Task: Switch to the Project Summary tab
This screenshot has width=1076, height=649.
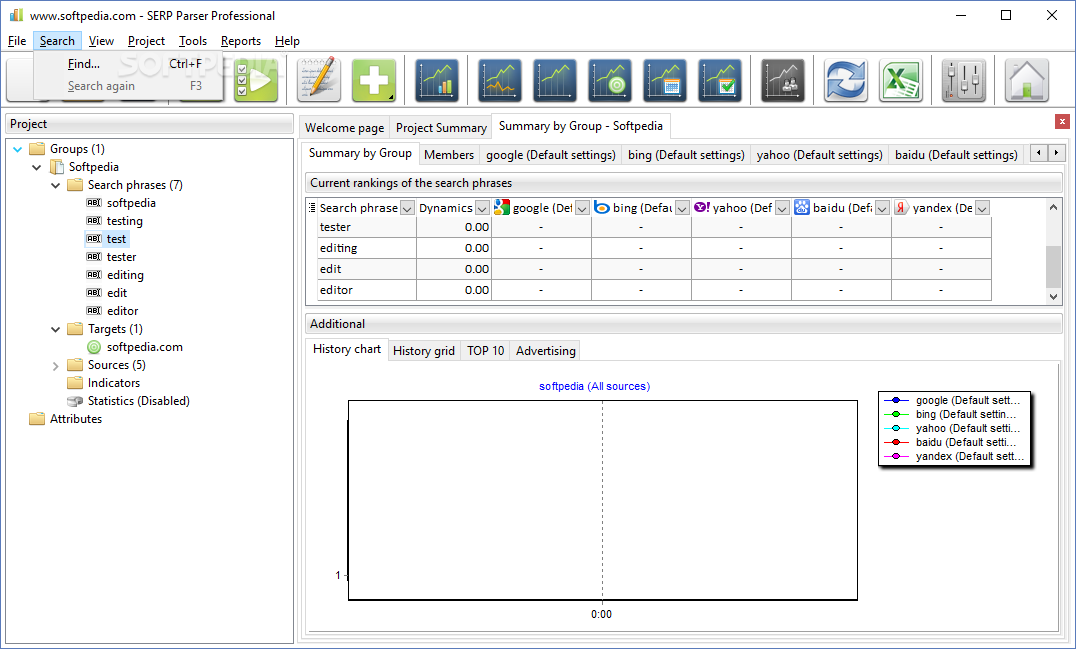Action: pyautogui.click(x=441, y=128)
